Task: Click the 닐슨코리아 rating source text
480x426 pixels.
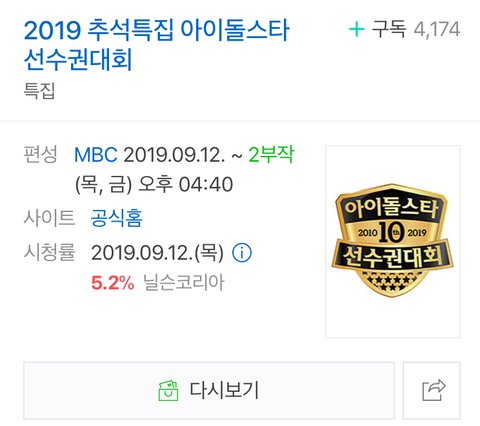Action: pyautogui.click(x=184, y=283)
